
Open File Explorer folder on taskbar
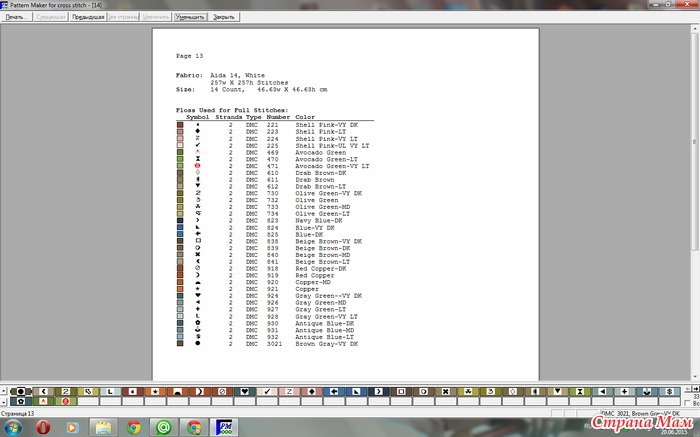[103, 428]
